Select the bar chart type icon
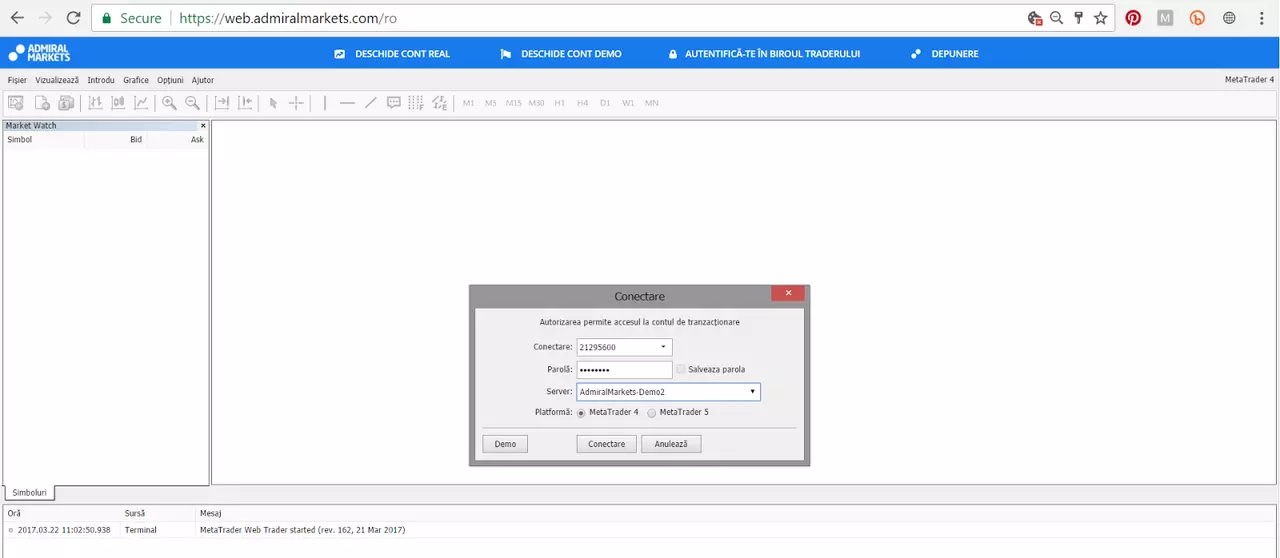 (x=95, y=102)
